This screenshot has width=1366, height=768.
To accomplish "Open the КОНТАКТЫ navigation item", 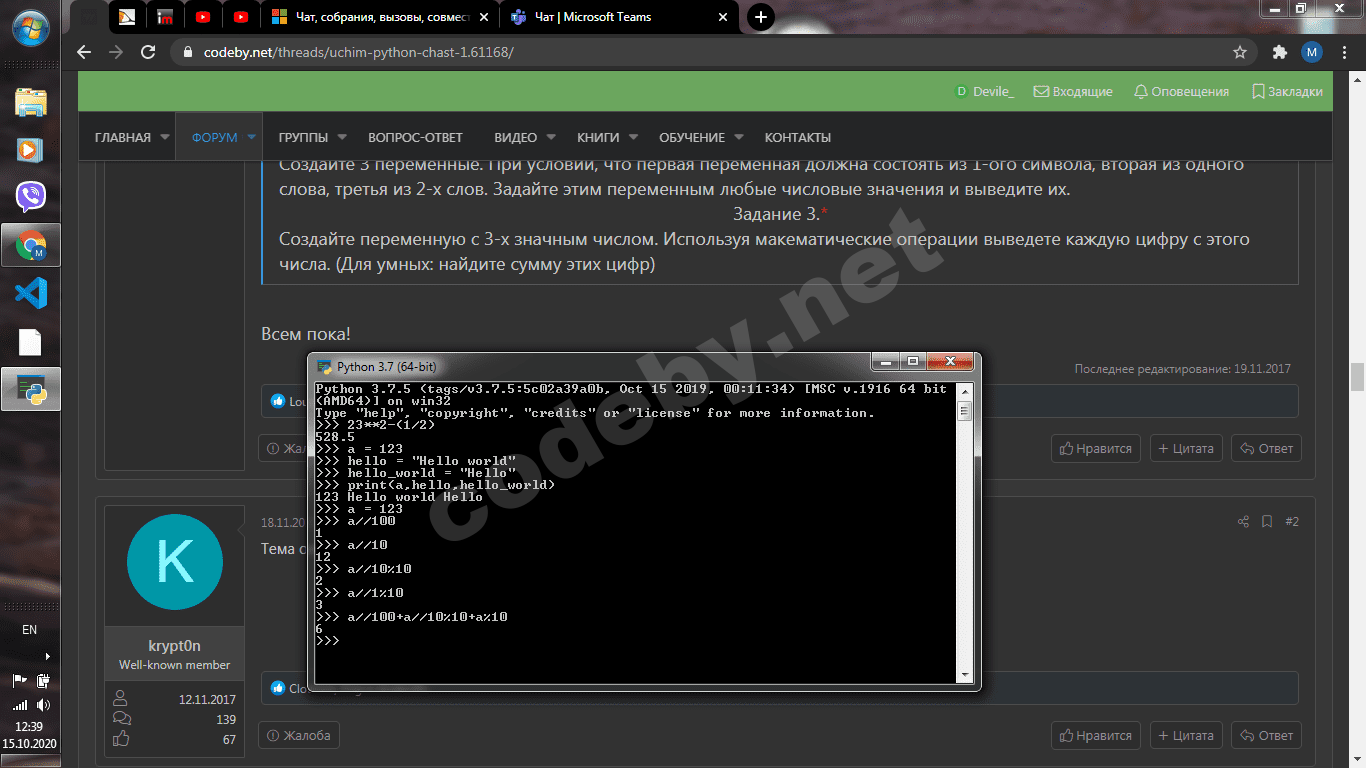I will (x=798, y=137).
